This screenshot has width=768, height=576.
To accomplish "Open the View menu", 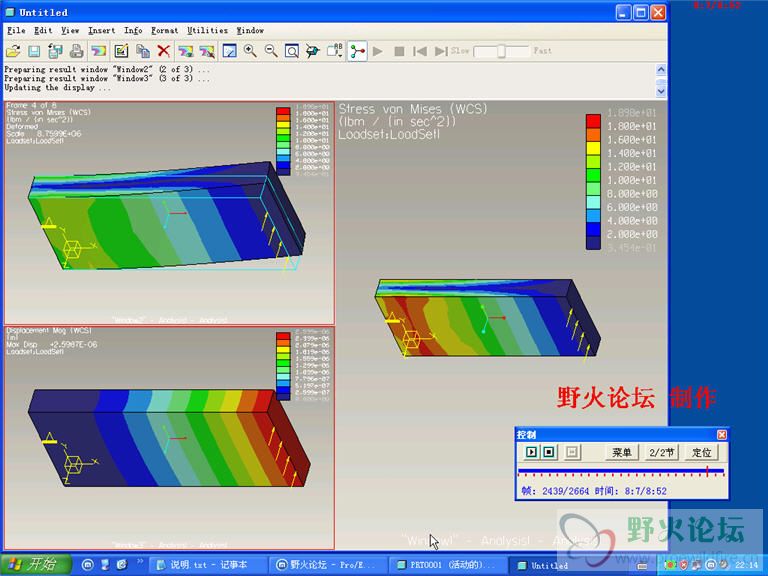I will 70,30.
